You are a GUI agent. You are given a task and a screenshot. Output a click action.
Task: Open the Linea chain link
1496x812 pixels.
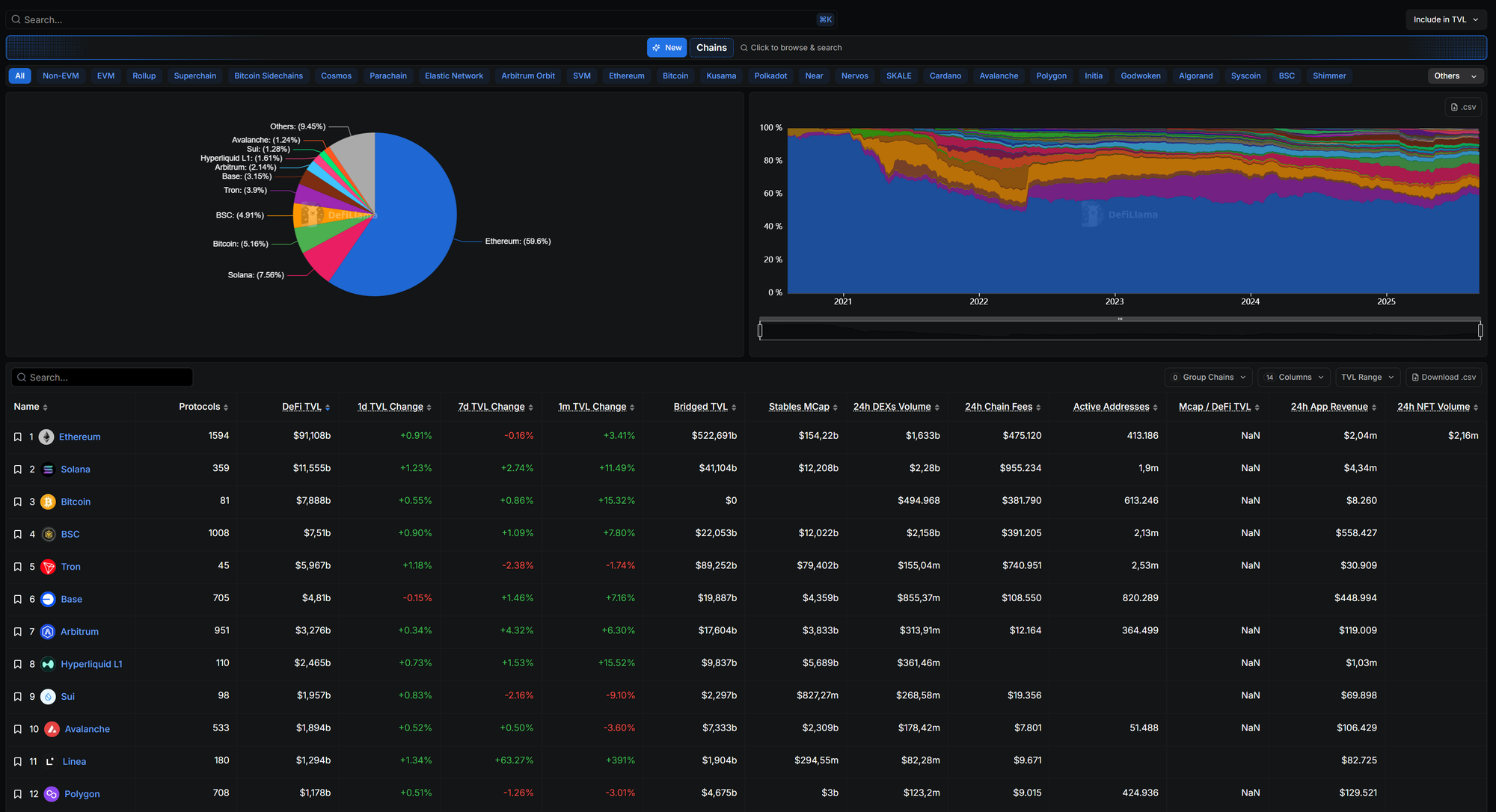click(x=74, y=762)
